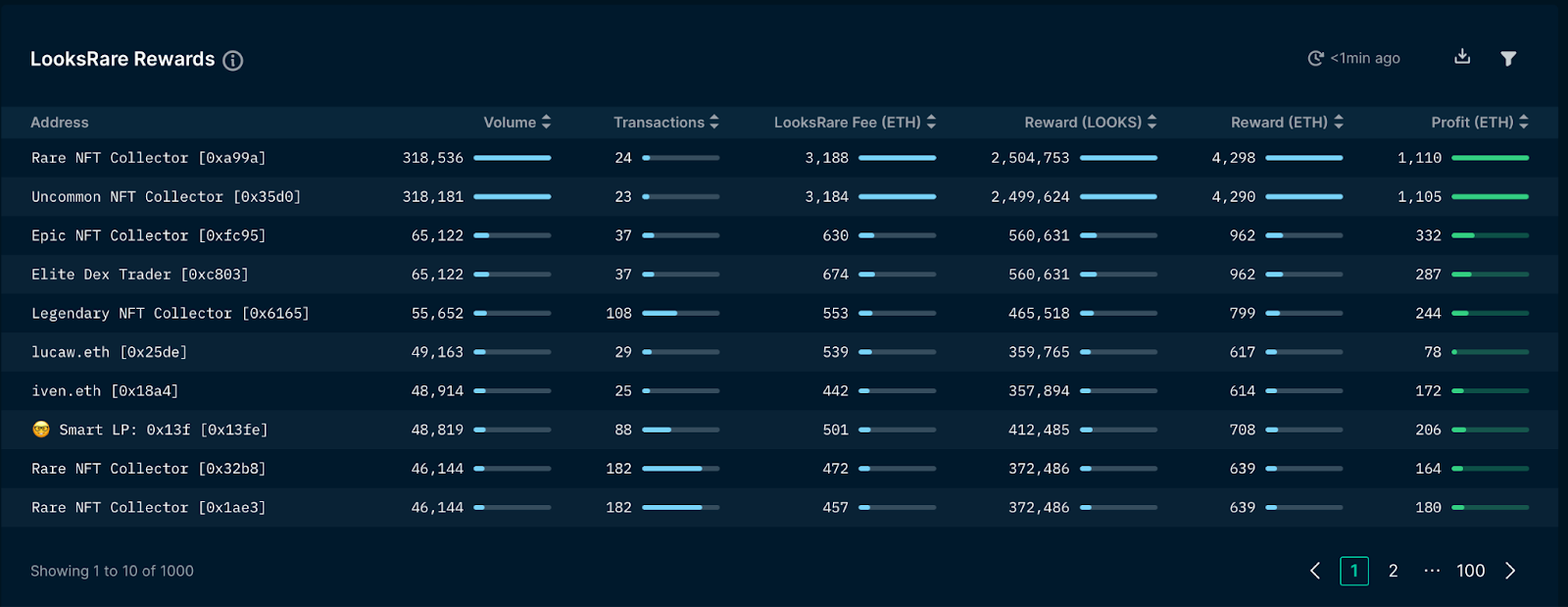Expand the pagination ellipsis
Image resolution: width=1568 pixels, height=607 pixels.
point(1432,571)
